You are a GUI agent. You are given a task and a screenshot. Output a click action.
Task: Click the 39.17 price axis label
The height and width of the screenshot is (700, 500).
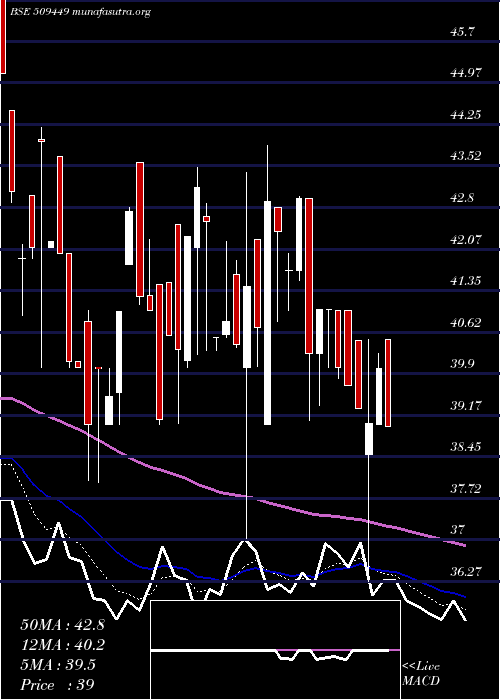[466, 405]
